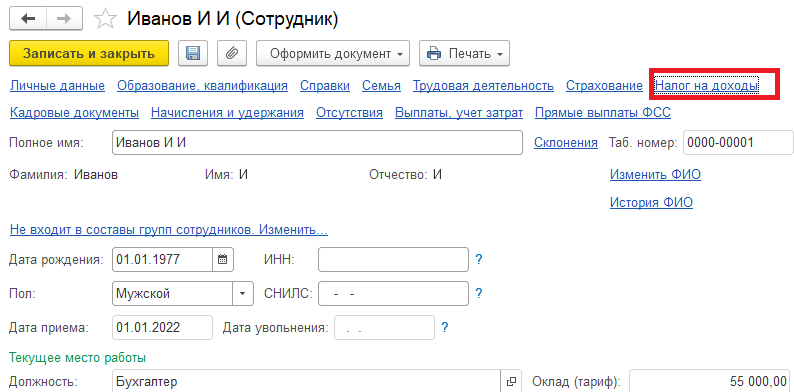This screenshot has width=794, height=392.
Task: Click the Дата приема field
Action: point(162,327)
